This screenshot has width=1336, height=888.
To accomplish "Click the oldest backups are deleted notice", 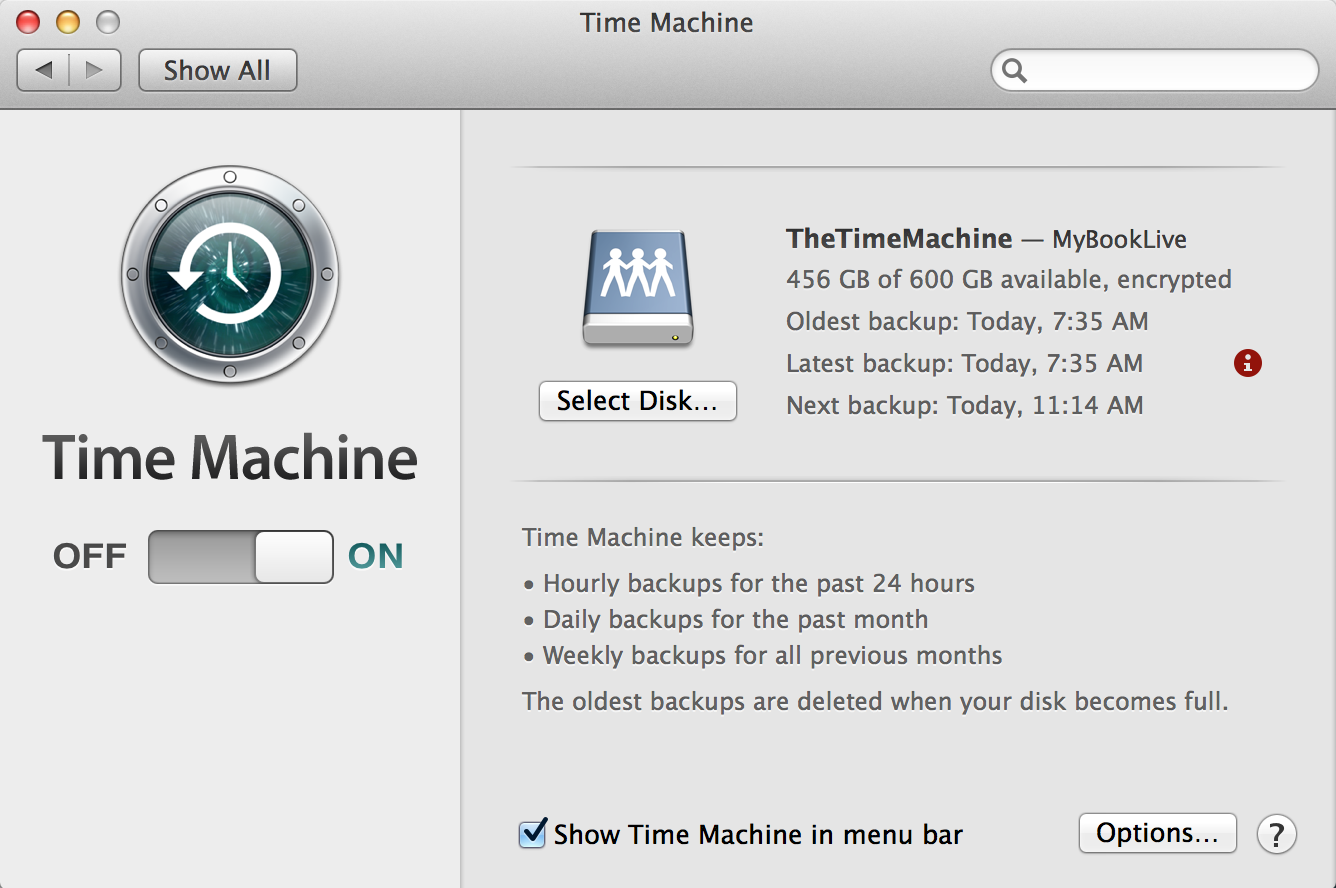I will 875,701.
